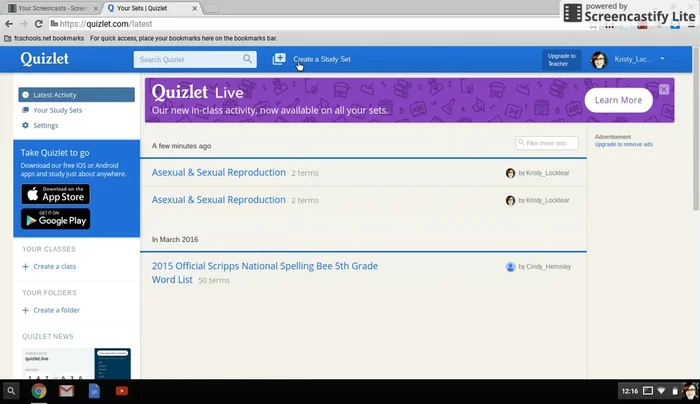Click the Upgrade to Teacher button
The image size is (700, 404).
[560, 60]
